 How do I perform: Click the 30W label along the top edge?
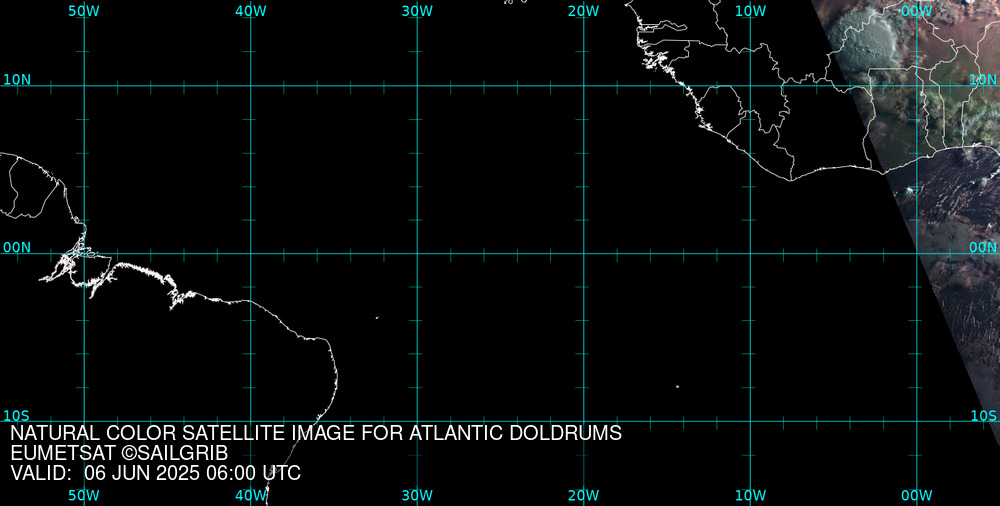[x=417, y=11]
